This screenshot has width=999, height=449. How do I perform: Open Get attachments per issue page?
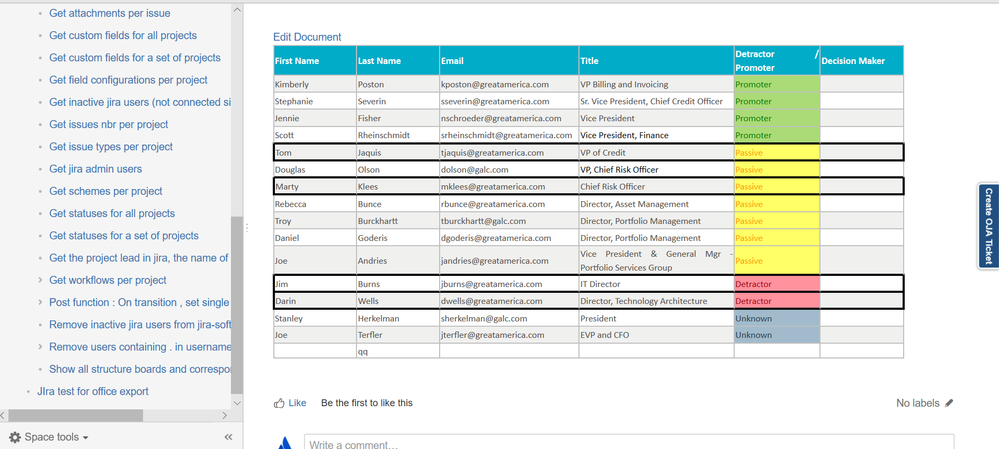pos(110,13)
